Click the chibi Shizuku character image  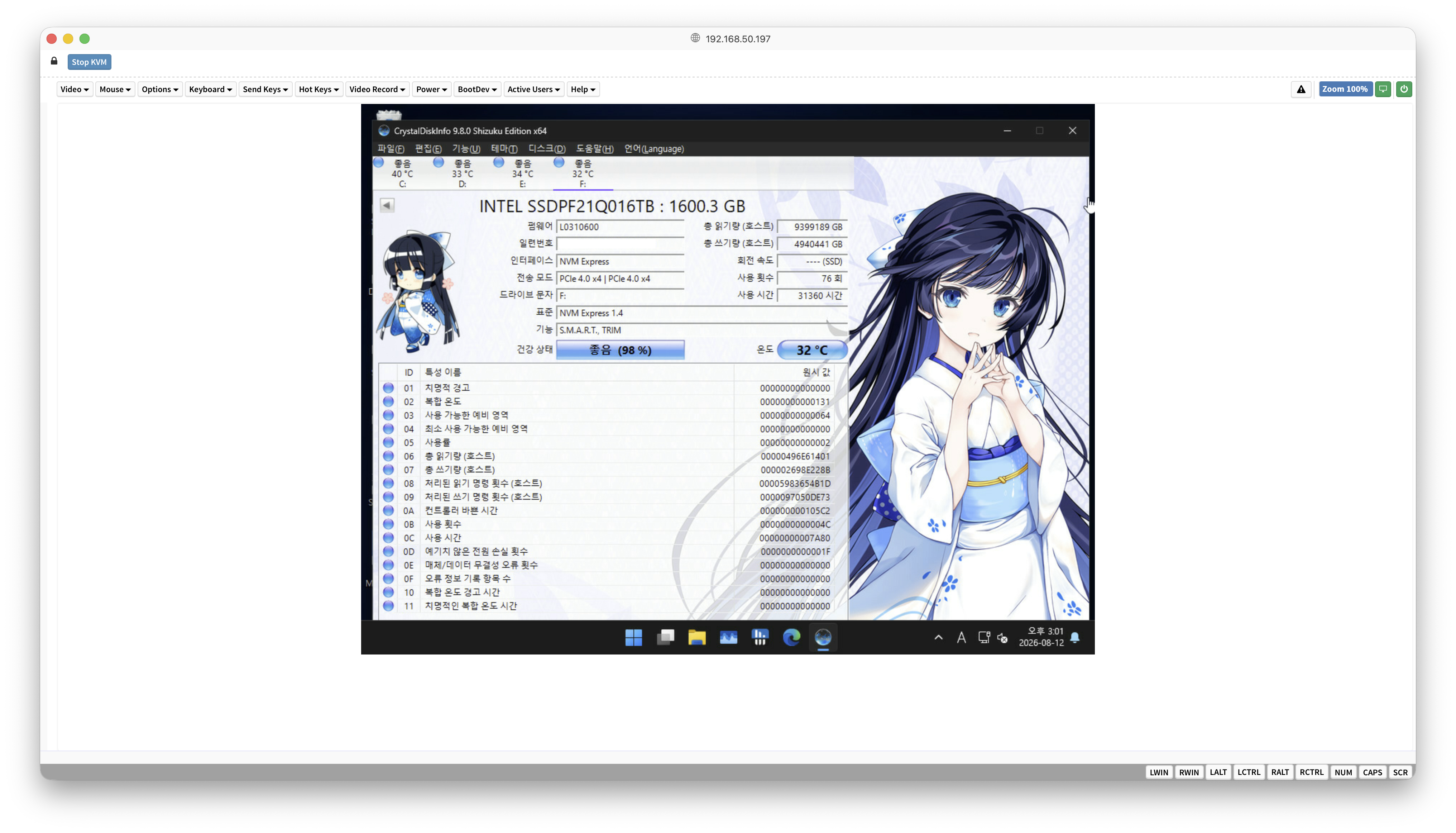(417, 292)
